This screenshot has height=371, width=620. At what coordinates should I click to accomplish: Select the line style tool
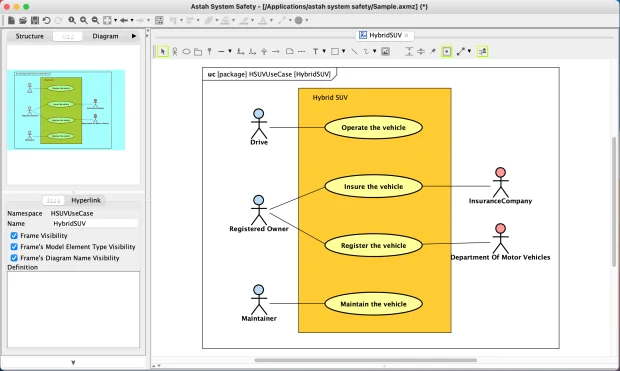click(x=461, y=51)
